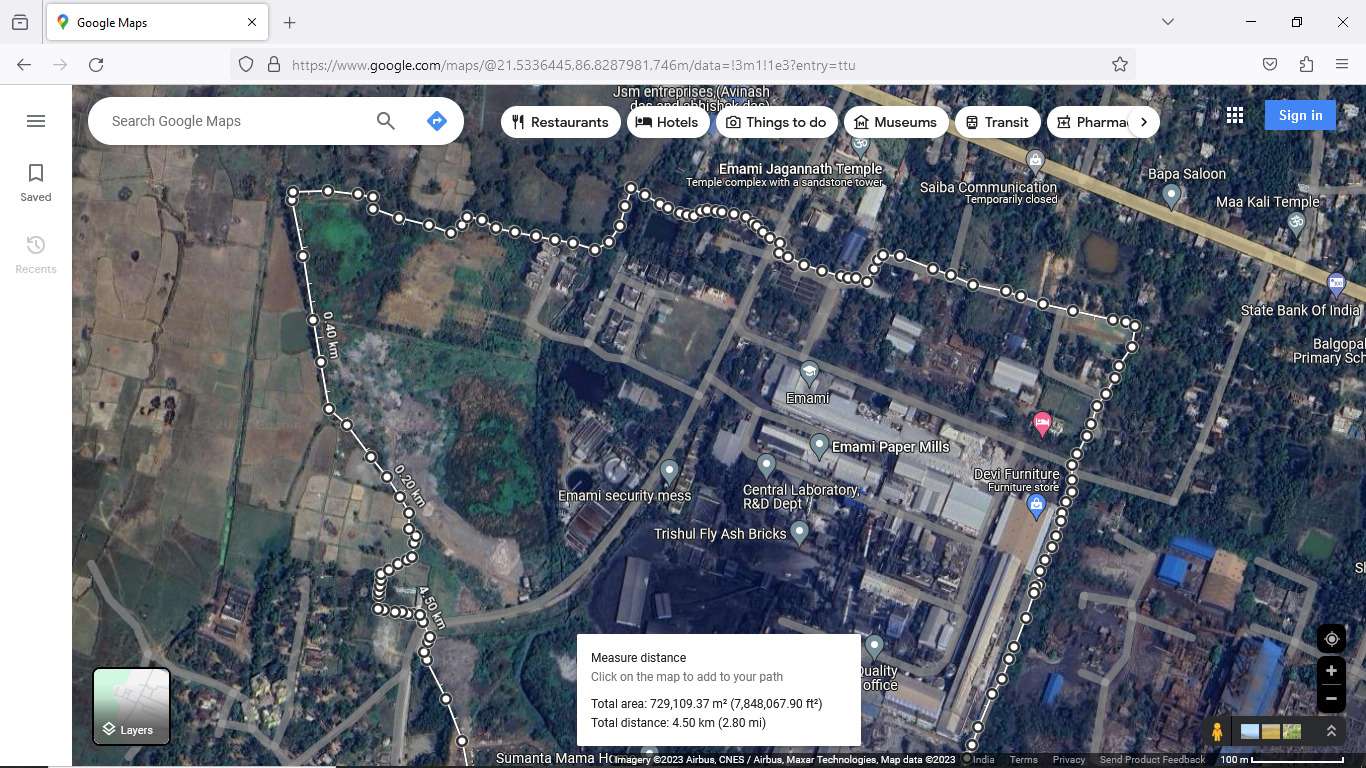Select the Things to do chip
Screen dimensions: 1366x768
coord(776,122)
